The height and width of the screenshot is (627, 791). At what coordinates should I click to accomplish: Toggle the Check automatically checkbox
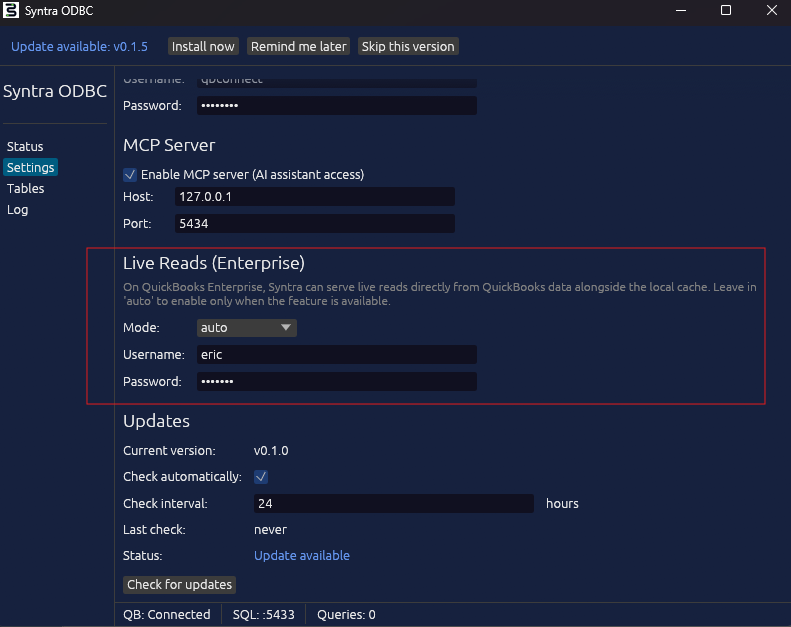pyautogui.click(x=261, y=477)
